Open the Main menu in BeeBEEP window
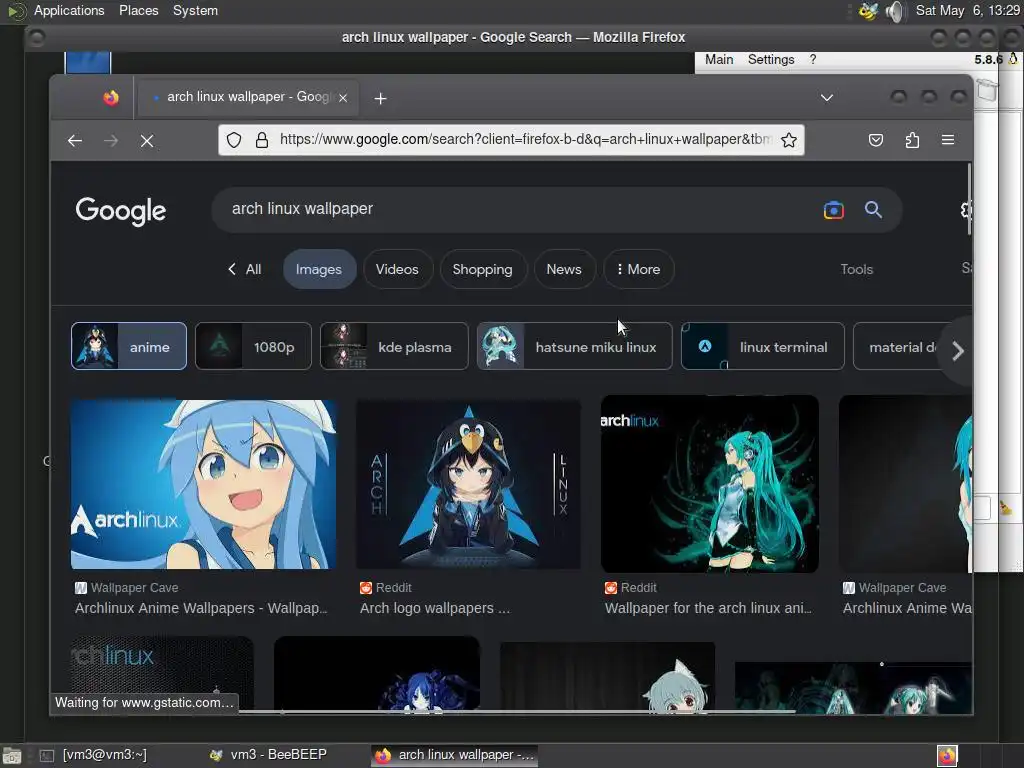The width and height of the screenshot is (1024, 768). point(719,59)
